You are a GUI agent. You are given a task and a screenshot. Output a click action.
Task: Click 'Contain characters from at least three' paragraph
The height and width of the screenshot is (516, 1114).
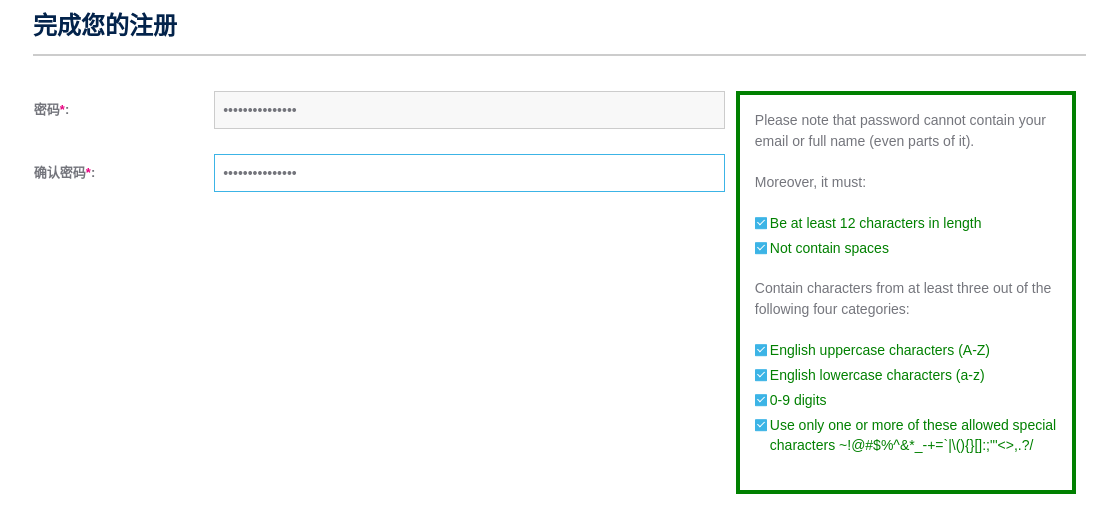[902, 298]
